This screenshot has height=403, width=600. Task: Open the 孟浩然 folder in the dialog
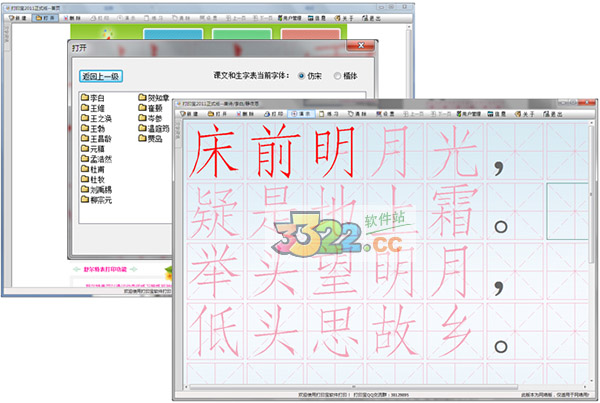tap(96, 159)
